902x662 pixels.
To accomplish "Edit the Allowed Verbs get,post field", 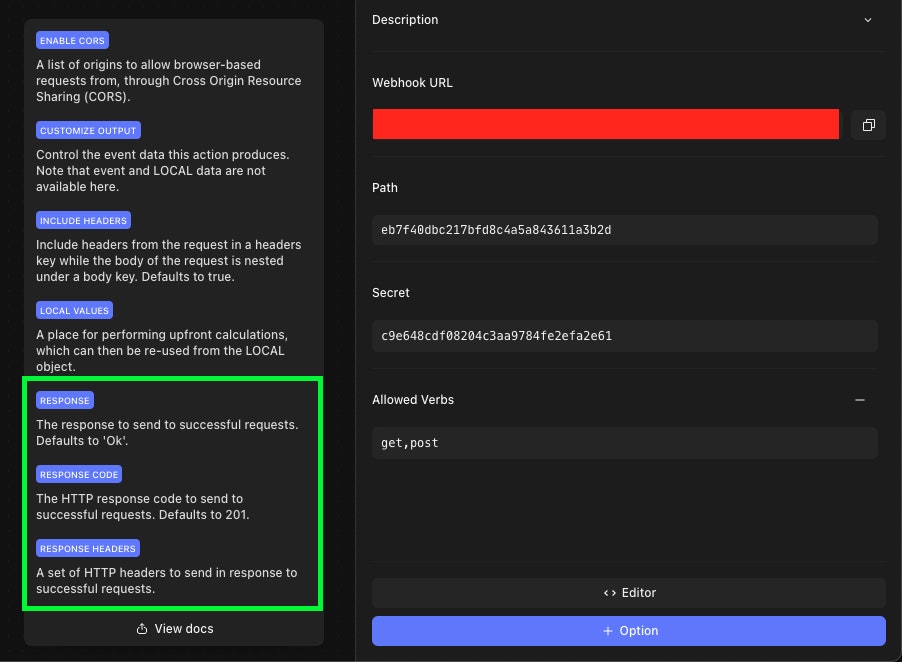I will [x=625, y=443].
